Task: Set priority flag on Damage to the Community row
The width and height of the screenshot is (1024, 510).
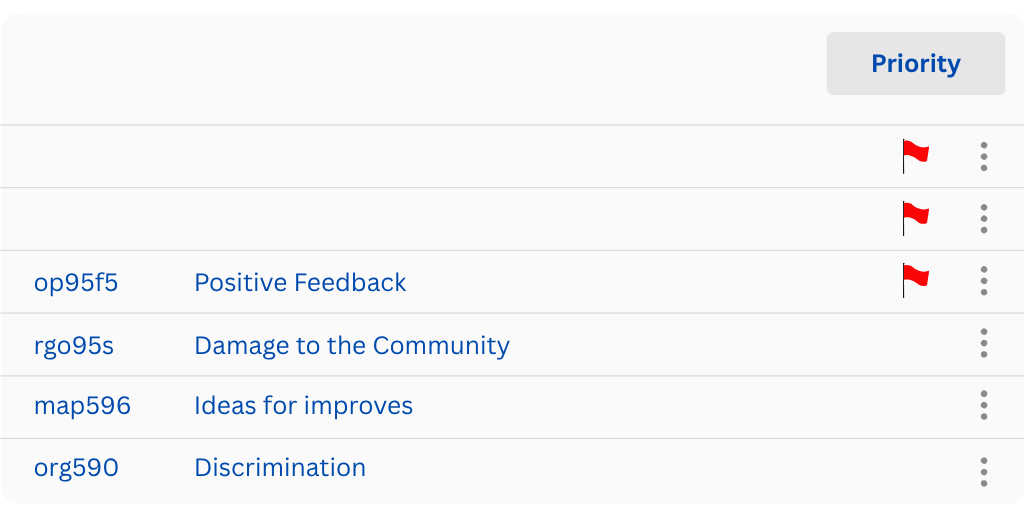Action: 915,345
